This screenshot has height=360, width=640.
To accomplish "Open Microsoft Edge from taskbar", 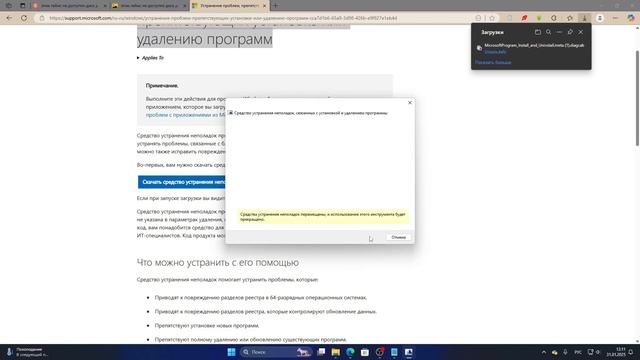I will tap(350, 352).
